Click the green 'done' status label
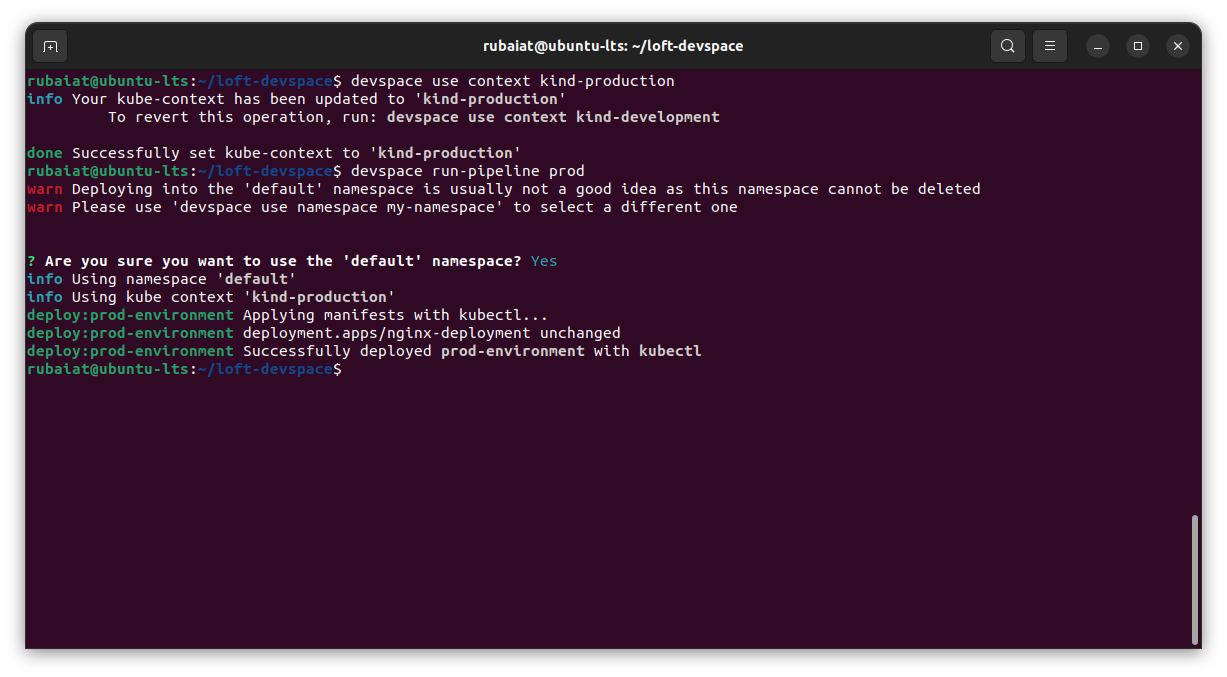Screen dimensions: 1227x677 pyautogui.click(x=44, y=152)
